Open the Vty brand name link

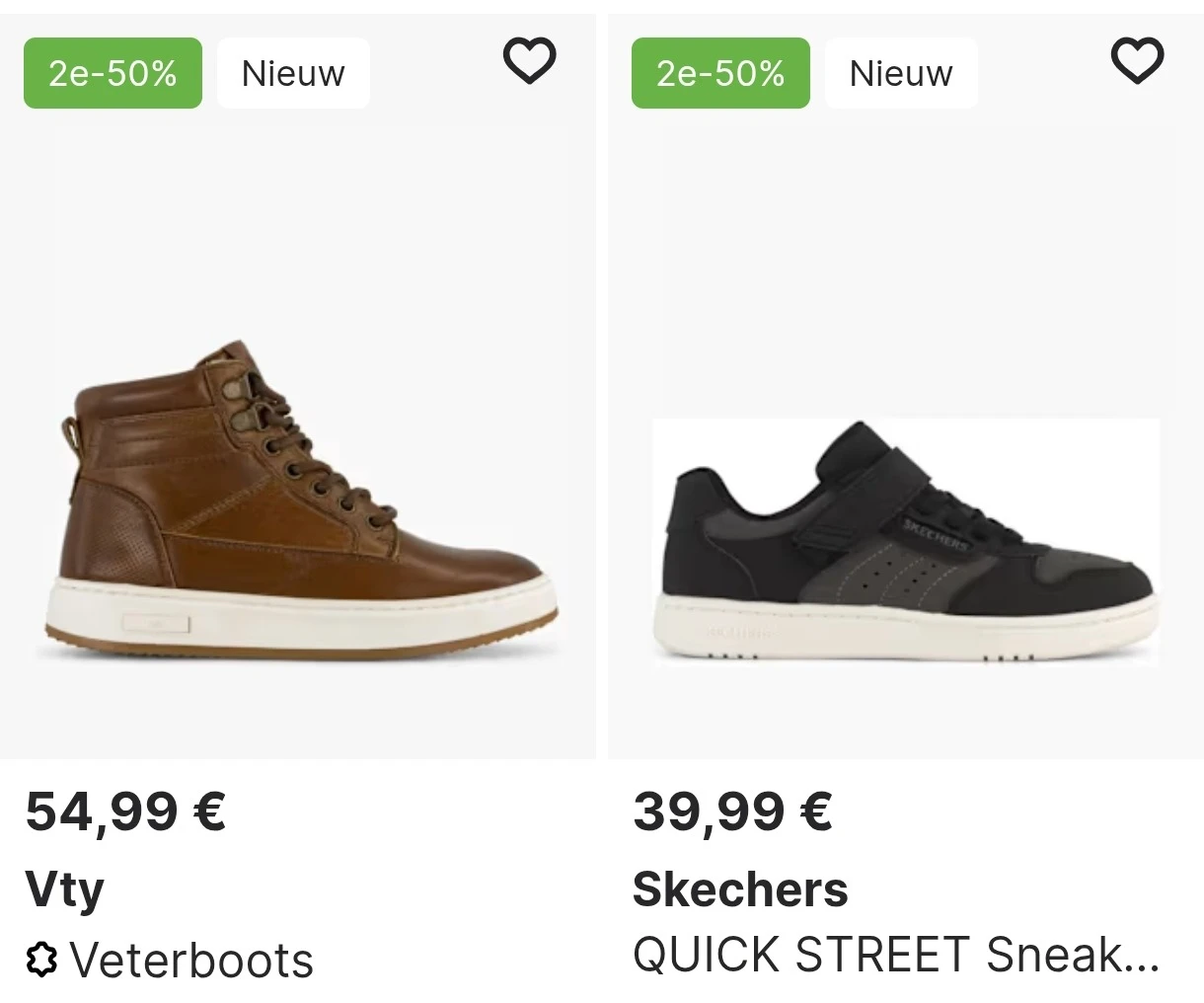(64, 888)
